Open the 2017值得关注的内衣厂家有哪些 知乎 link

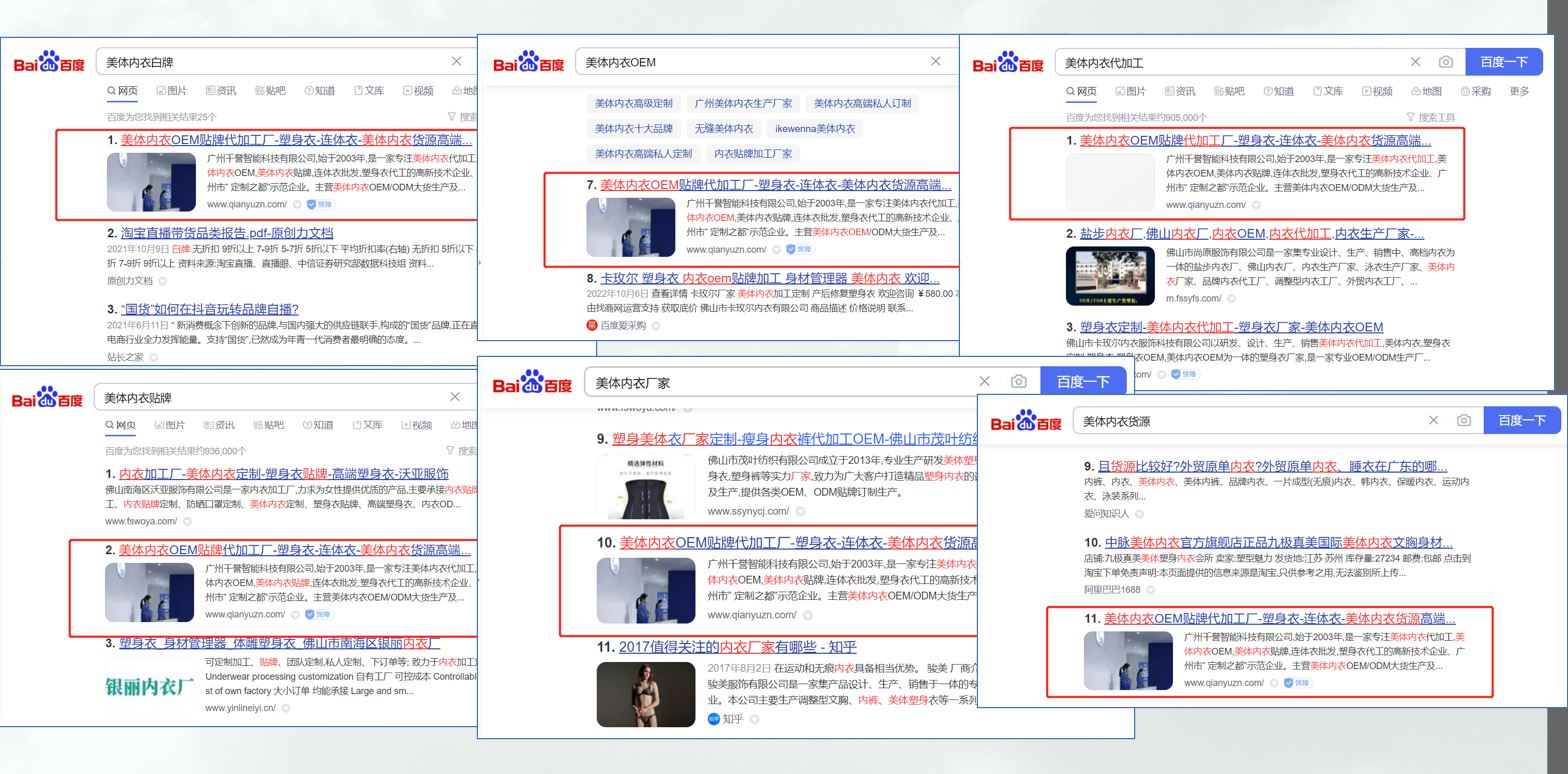click(737, 647)
